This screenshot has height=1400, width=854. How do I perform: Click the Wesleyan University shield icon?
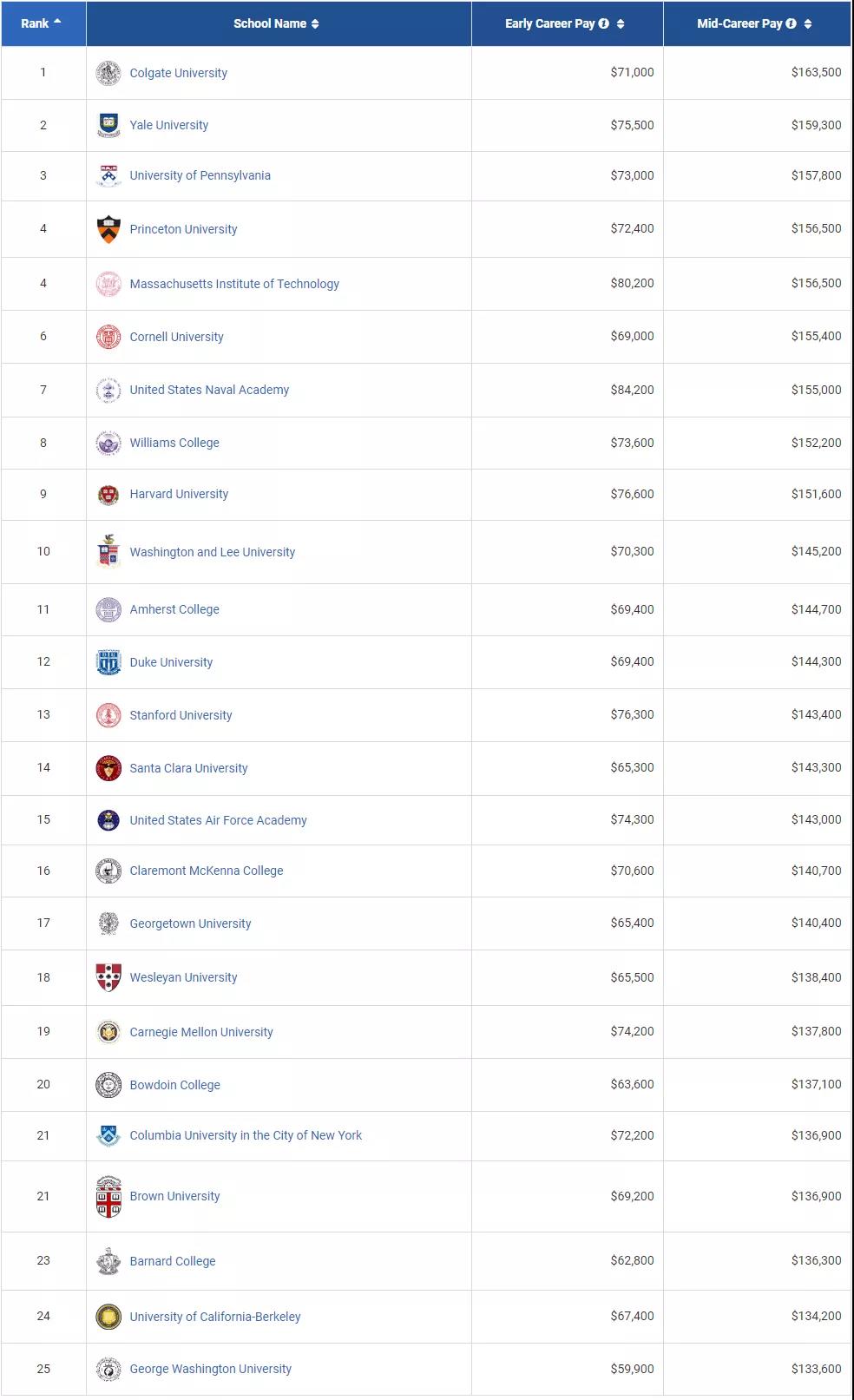pyautogui.click(x=108, y=977)
